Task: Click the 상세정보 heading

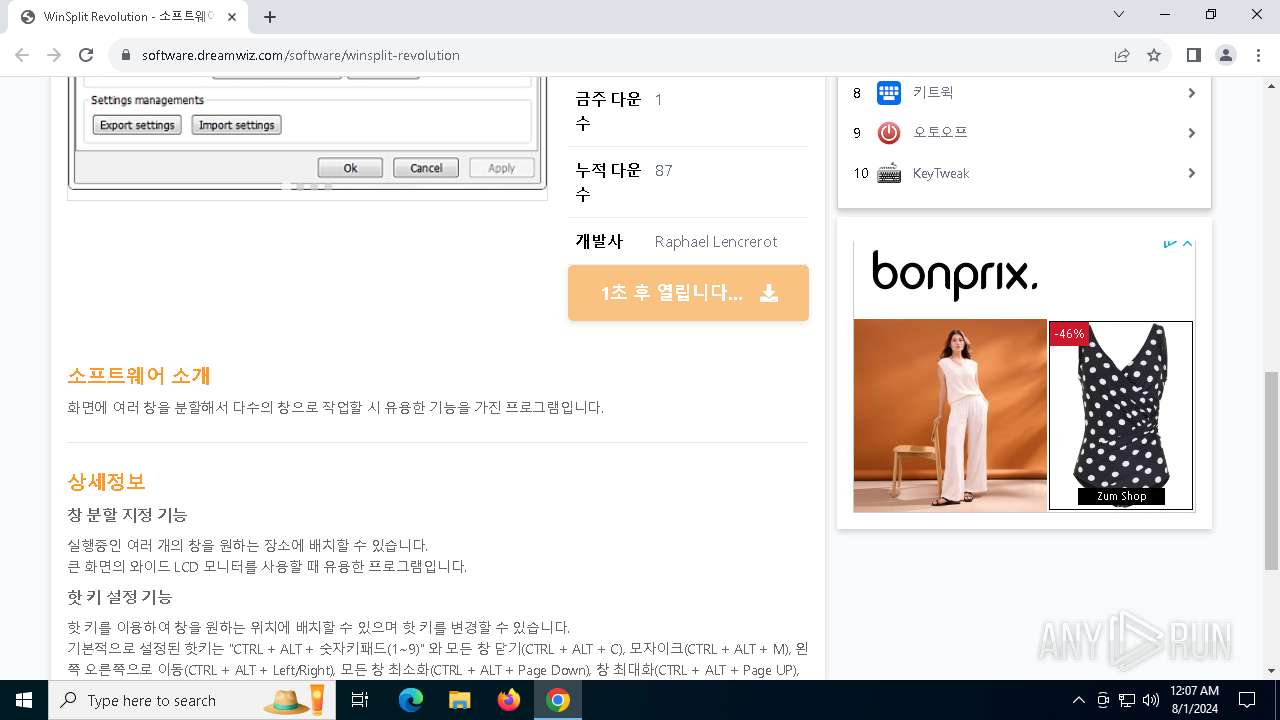Action: point(106,482)
